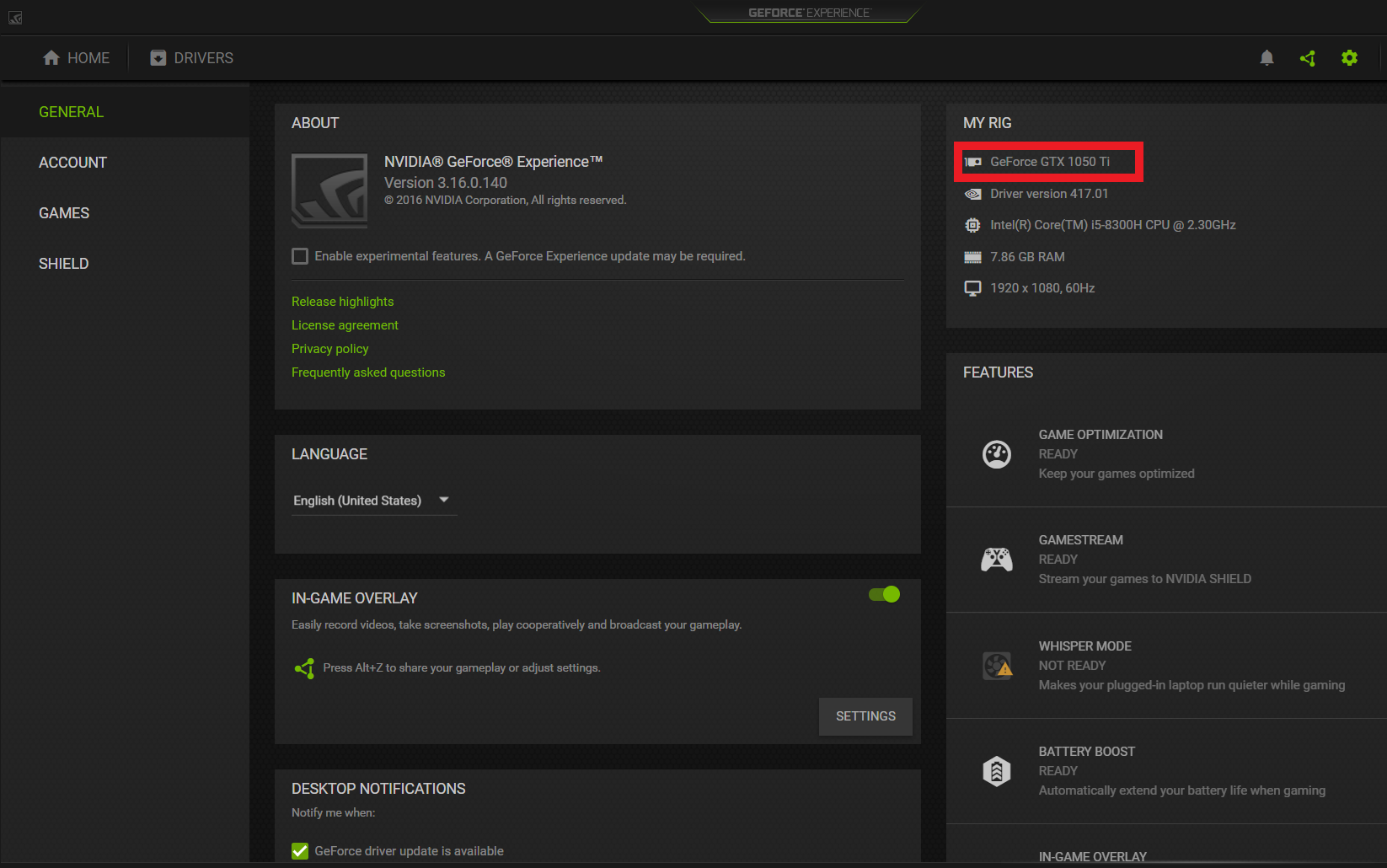The width and height of the screenshot is (1387, 868).
Task: Click the monitor display icon
Action: point(972,288)
